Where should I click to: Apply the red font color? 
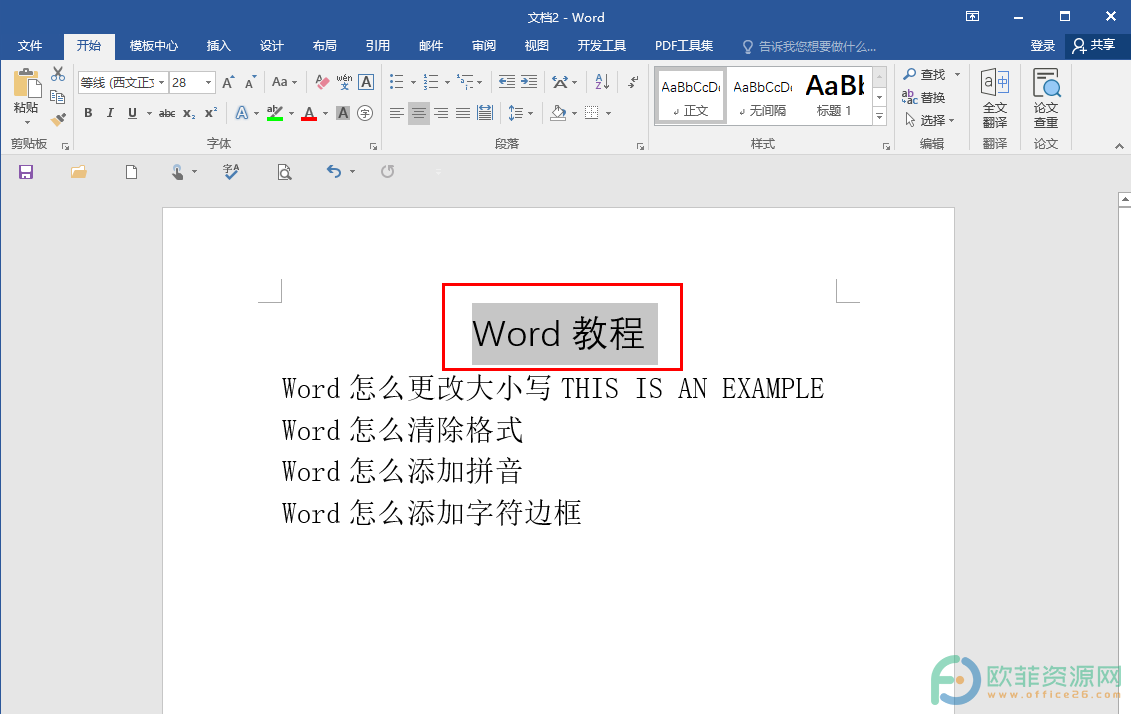309,113
